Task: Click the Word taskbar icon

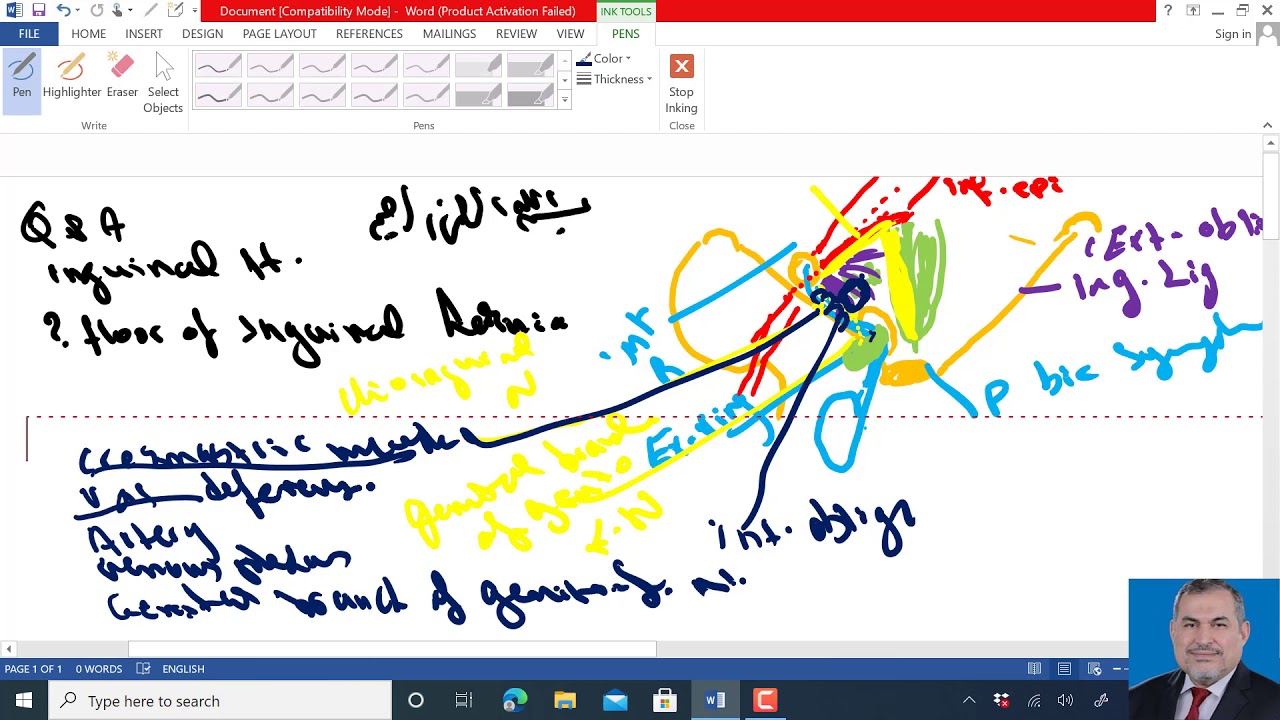Action: coord(715,701)
